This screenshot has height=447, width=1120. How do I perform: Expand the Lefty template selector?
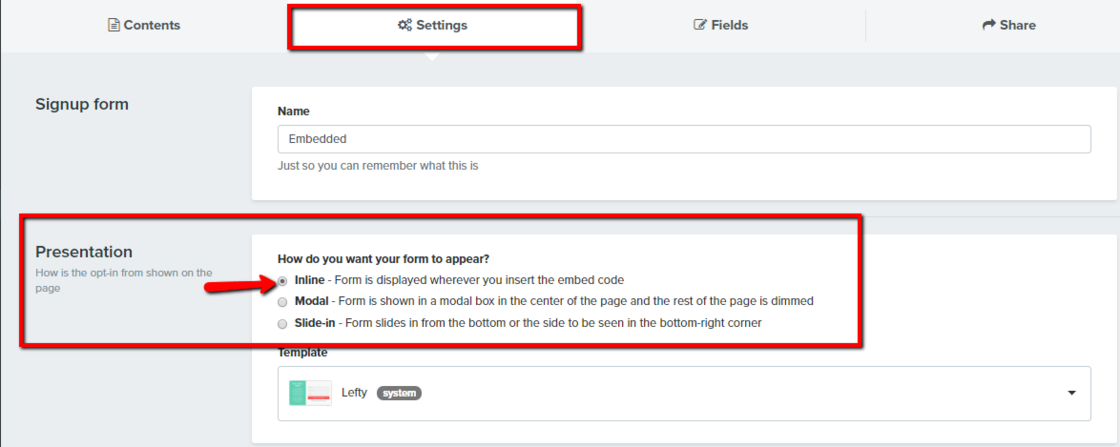coord(684,393)
